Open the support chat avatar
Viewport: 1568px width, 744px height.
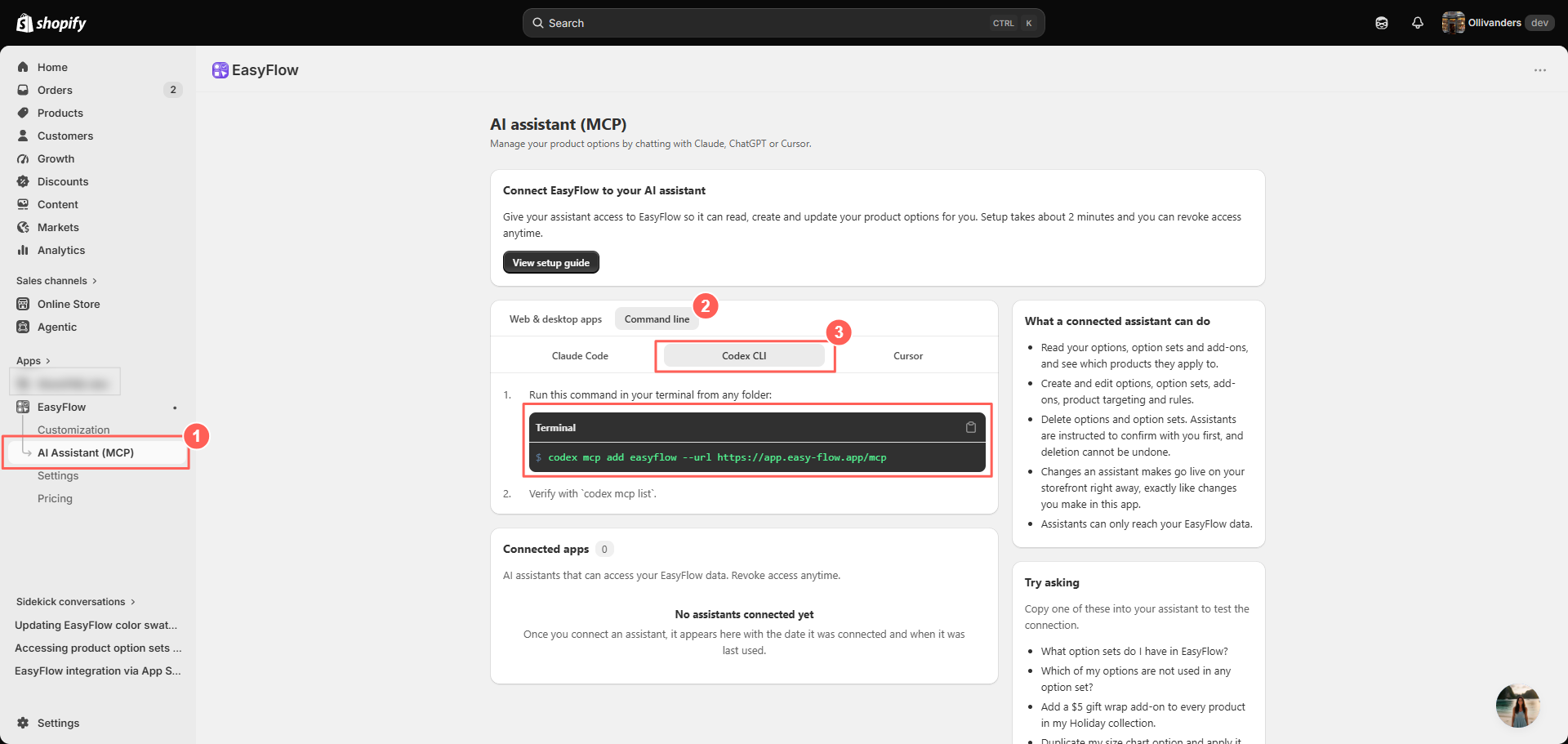[1518, 706]
